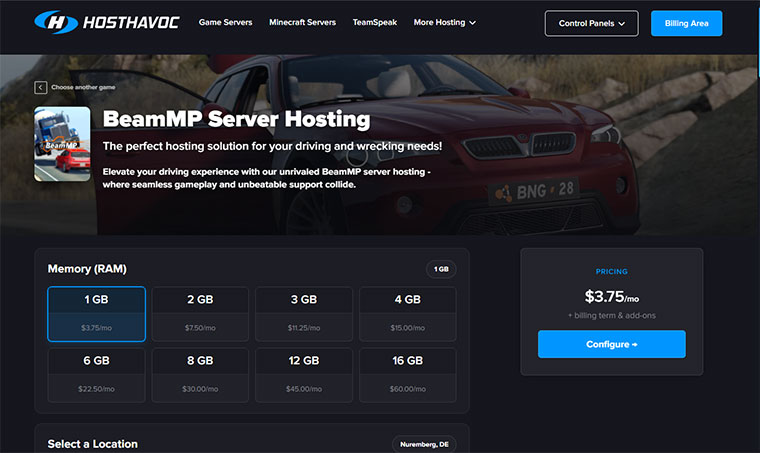The image size is (760, 453).
Task: Go to Minecraft Servers page
Action: click(x=302, y=22)
